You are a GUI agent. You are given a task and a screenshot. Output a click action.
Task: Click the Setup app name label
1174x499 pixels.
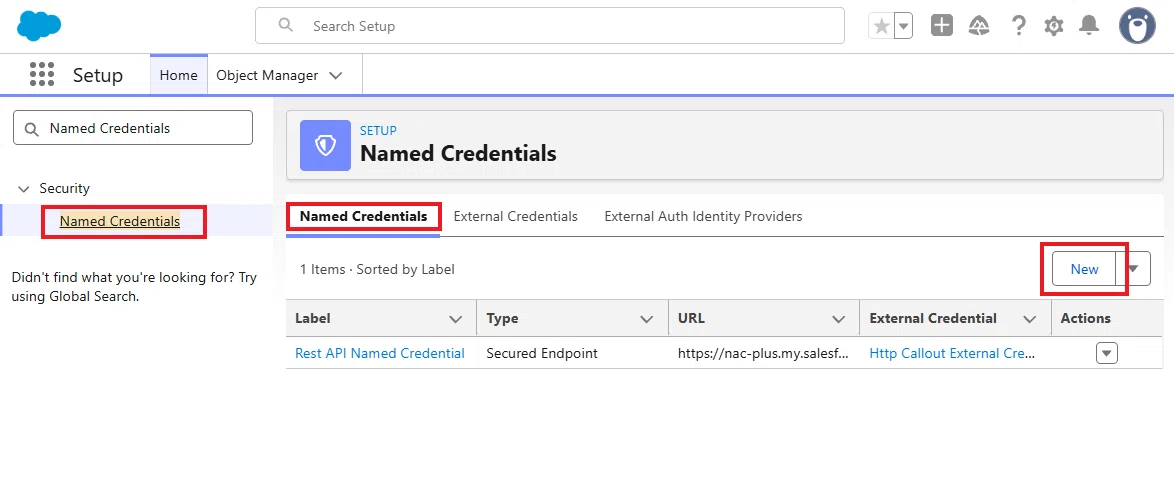tap(97, 75)
